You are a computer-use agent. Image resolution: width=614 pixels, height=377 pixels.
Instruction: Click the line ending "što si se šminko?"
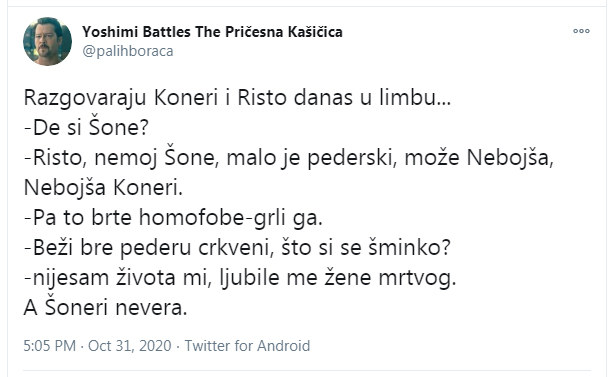tap(237, 248)
